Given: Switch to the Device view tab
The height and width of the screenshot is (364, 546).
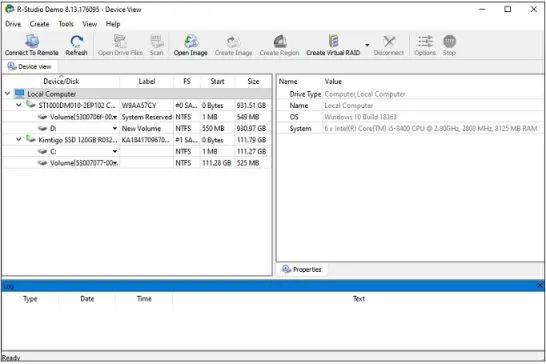Looking at the screenshot, I should click(30, 66).
